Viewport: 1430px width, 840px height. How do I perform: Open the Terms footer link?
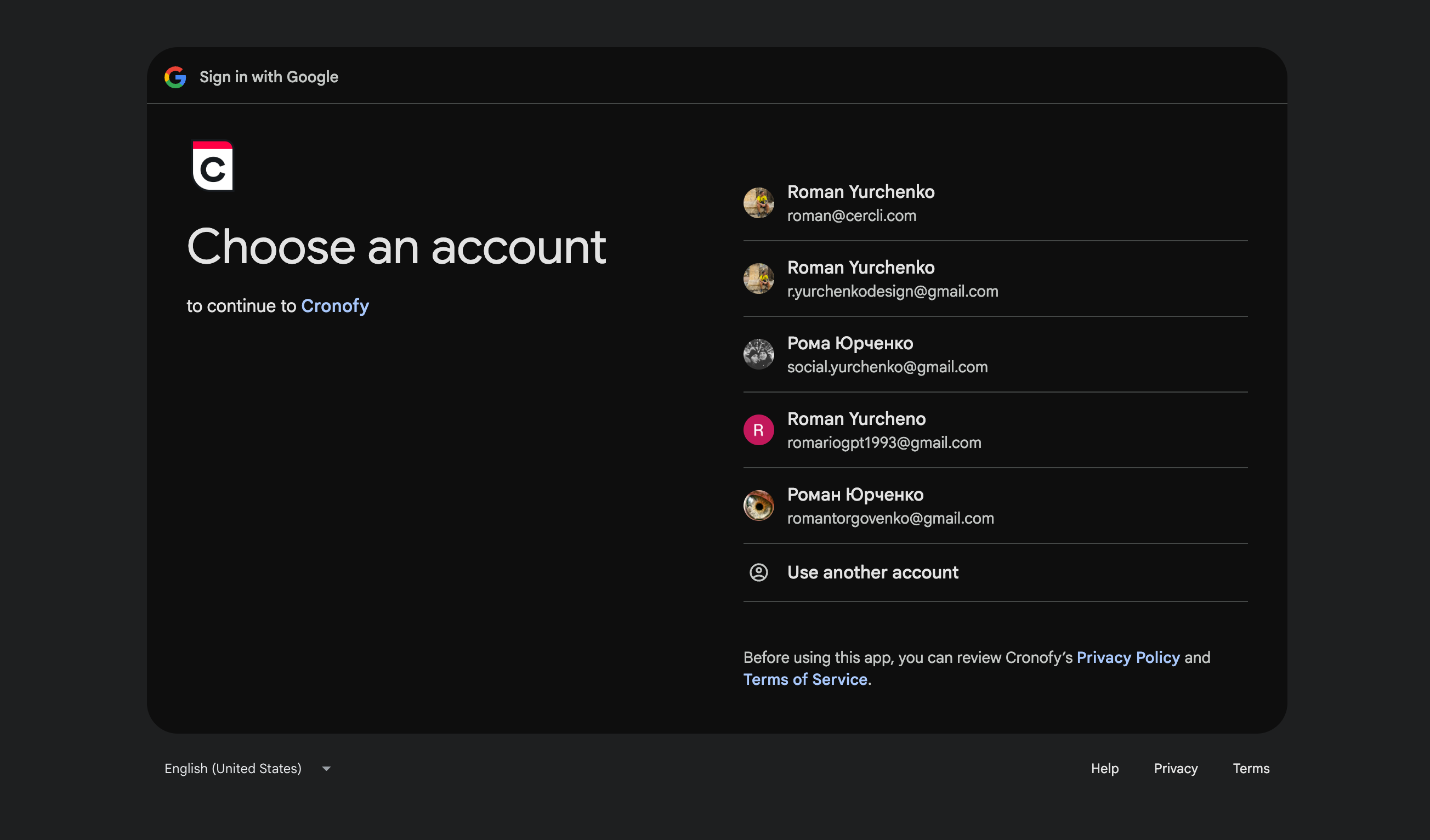pos(1251,769)
